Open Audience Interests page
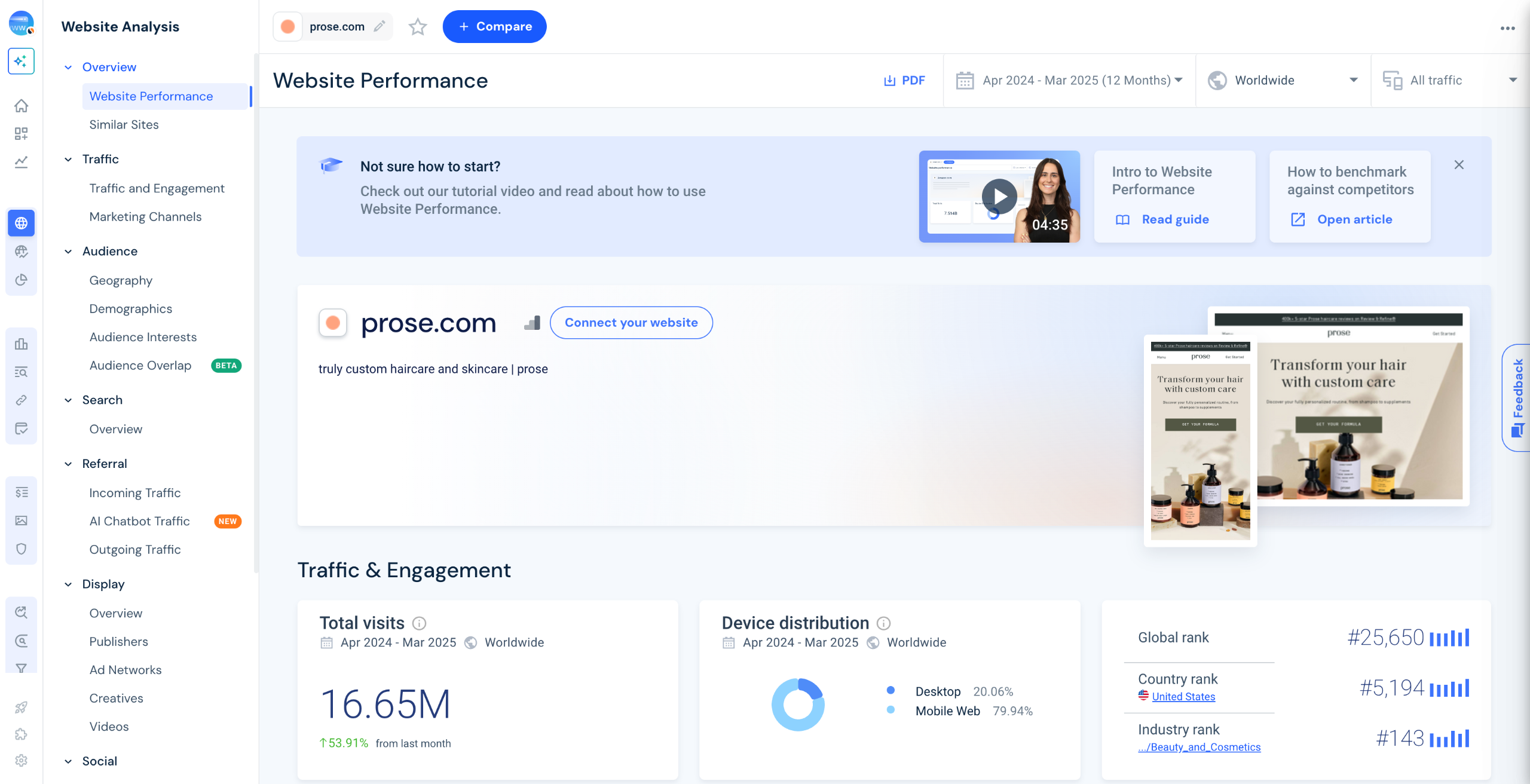This screenshot has height=784, width=1530. (x=143, y=337)
